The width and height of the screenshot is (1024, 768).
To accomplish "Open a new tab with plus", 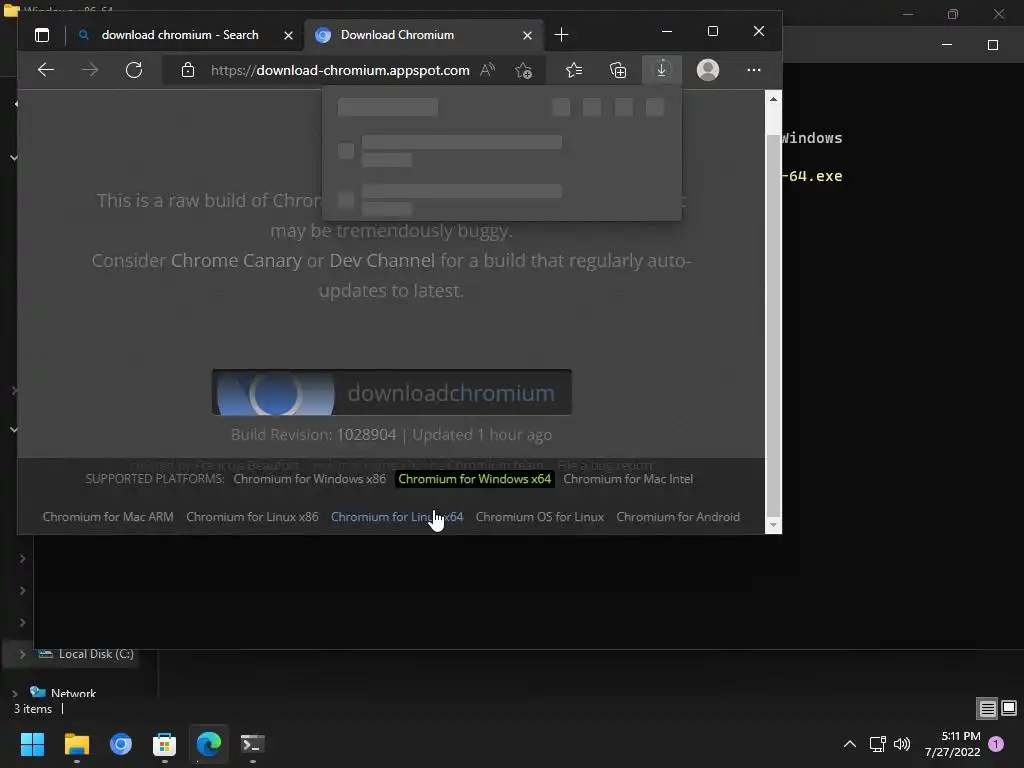I will point(561,35).
